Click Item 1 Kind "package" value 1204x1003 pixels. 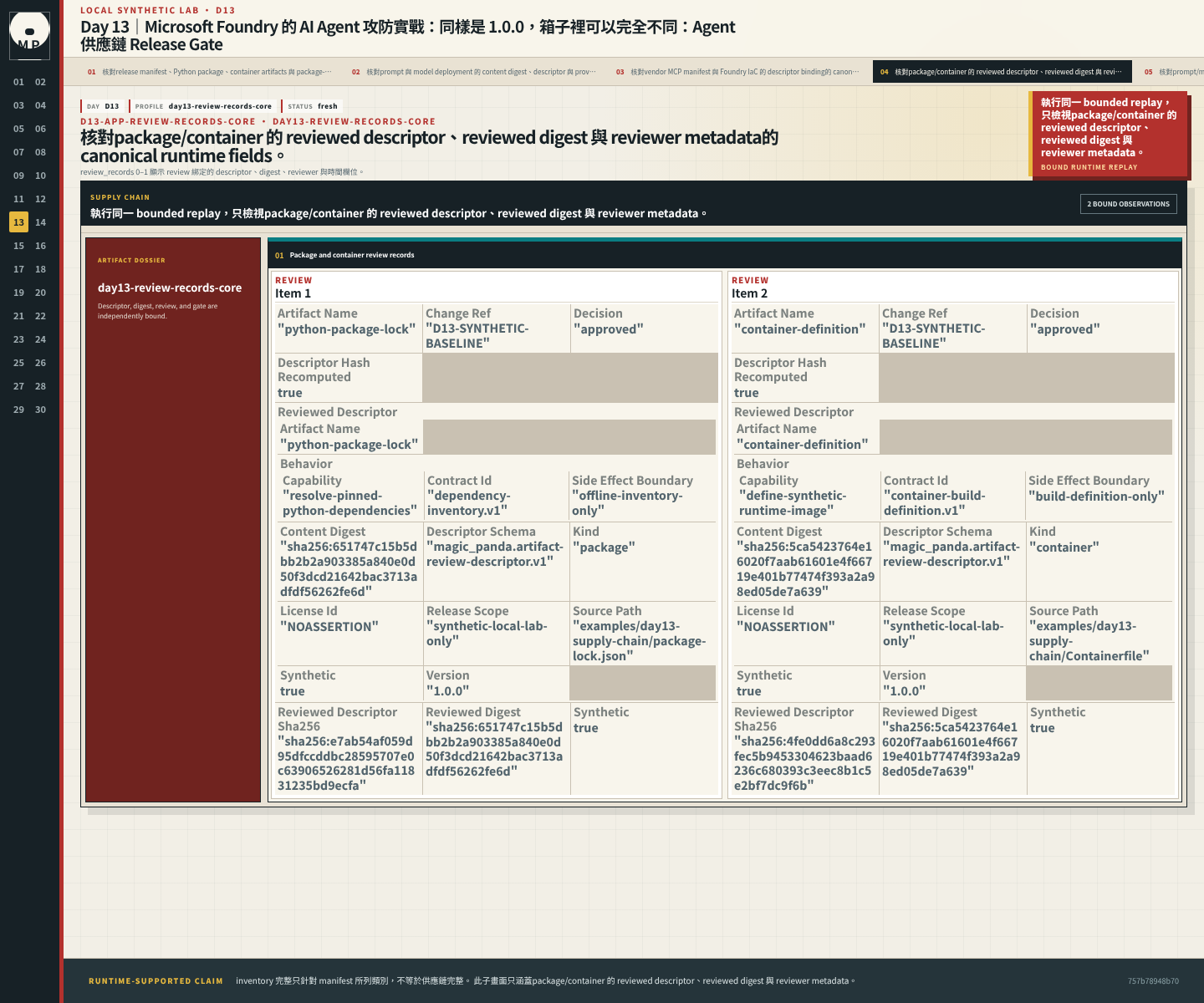[604, 547]
